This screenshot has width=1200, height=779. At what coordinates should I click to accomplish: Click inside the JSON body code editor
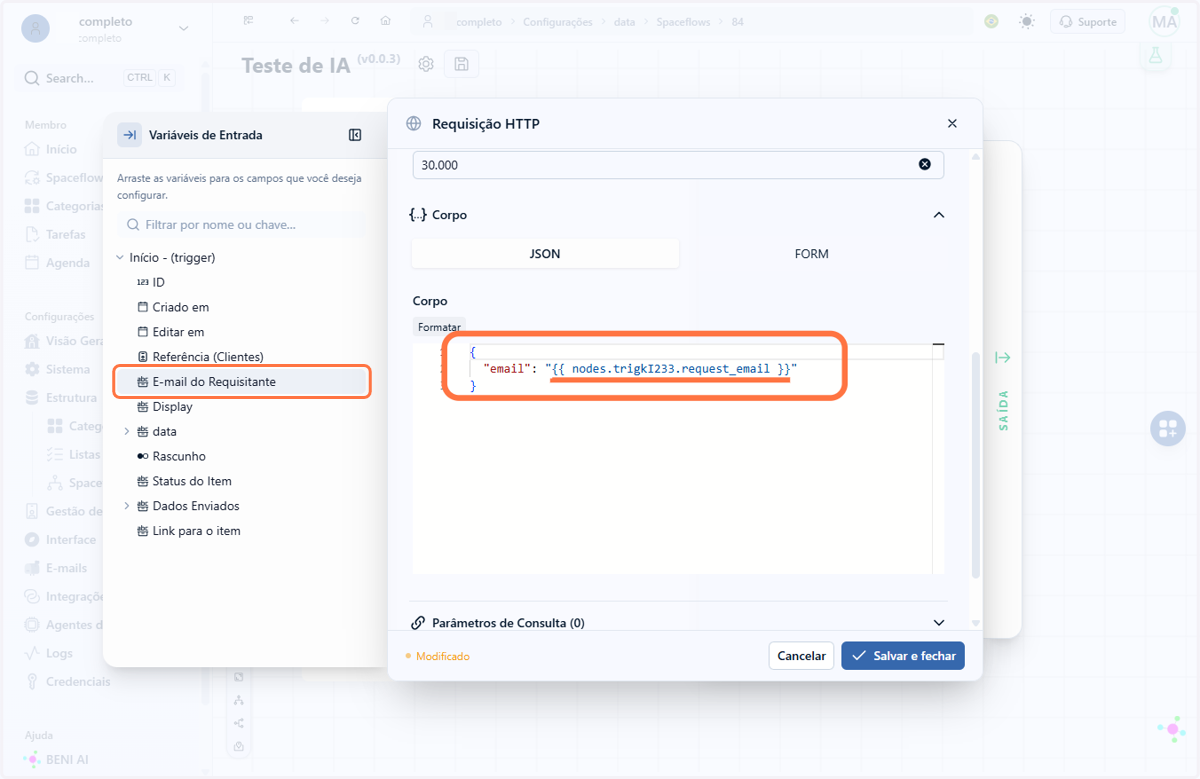point(680,460)
